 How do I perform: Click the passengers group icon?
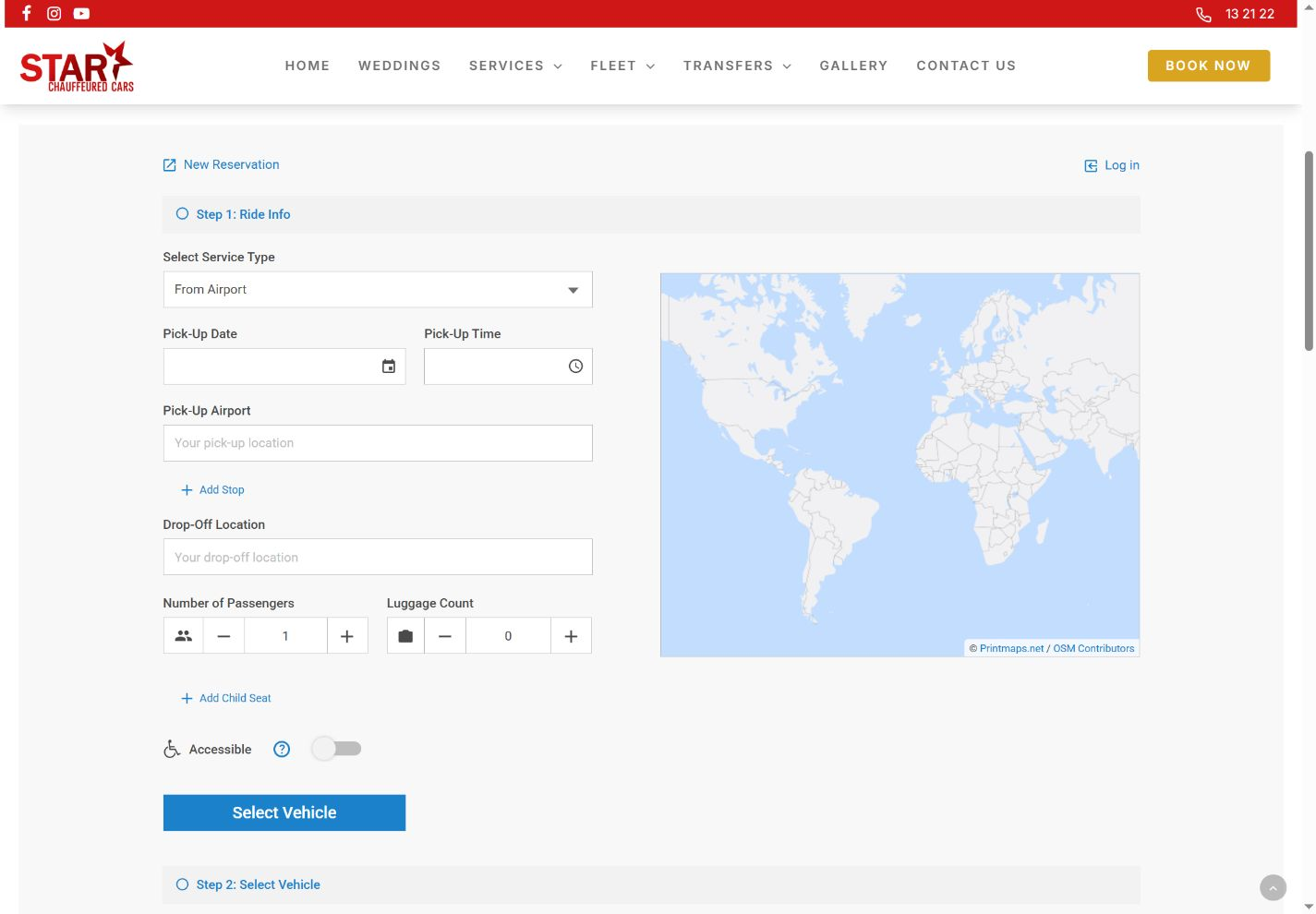click(184, 636)
